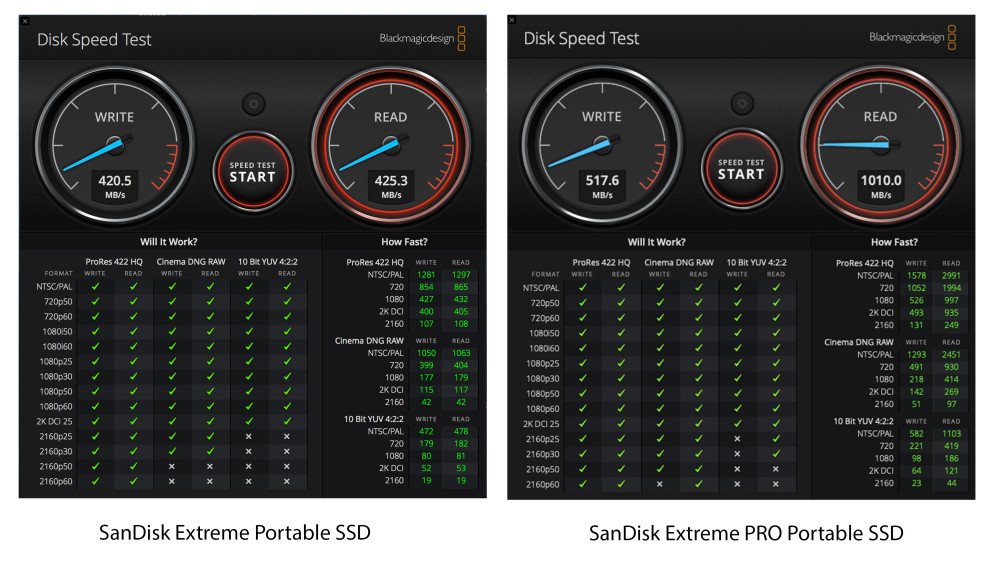Select 'How Fast?' heading in the right window
The image size is (999, 569).
(x=895, y=242)
